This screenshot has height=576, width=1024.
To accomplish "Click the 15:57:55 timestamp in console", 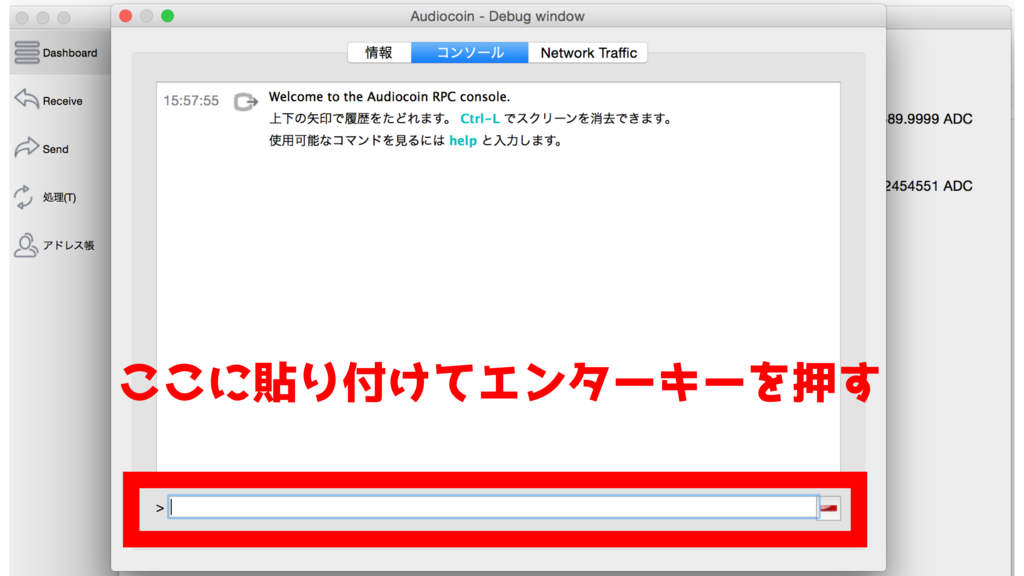I will 191,101.
